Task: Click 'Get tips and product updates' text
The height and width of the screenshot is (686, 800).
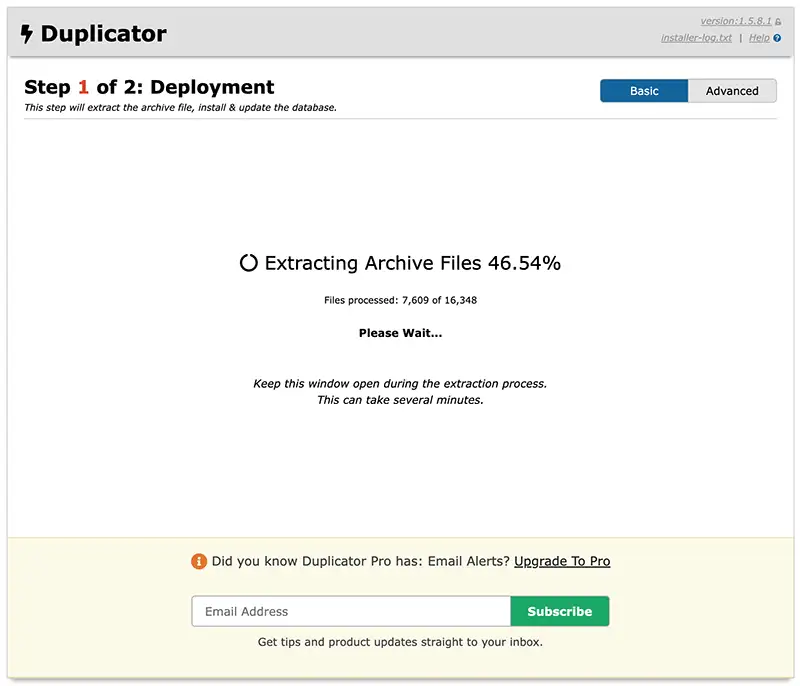Action: point(400,642)
